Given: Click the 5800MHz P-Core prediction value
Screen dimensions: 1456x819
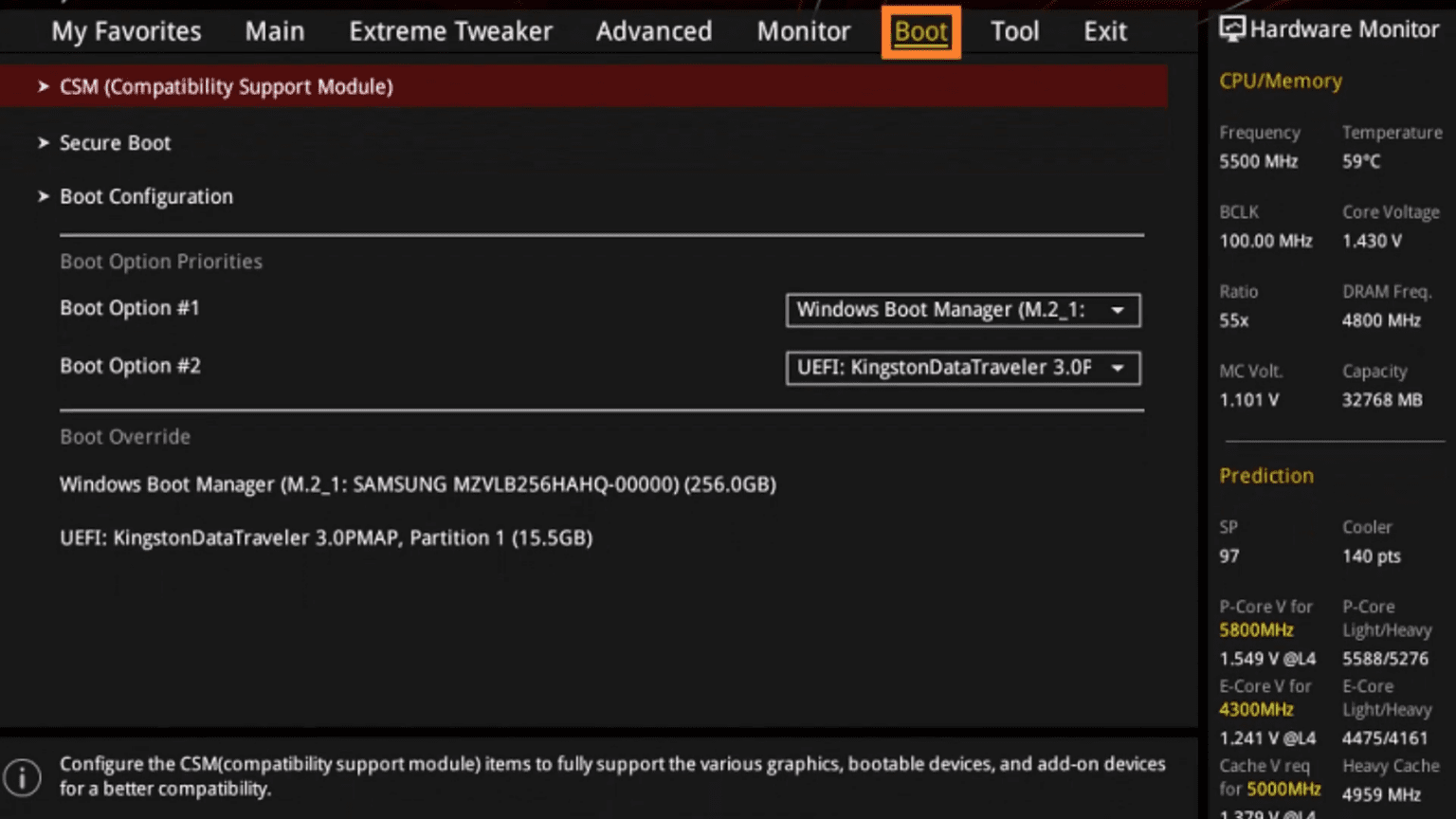Looking at the screenshot, I should click(1257, 629).
